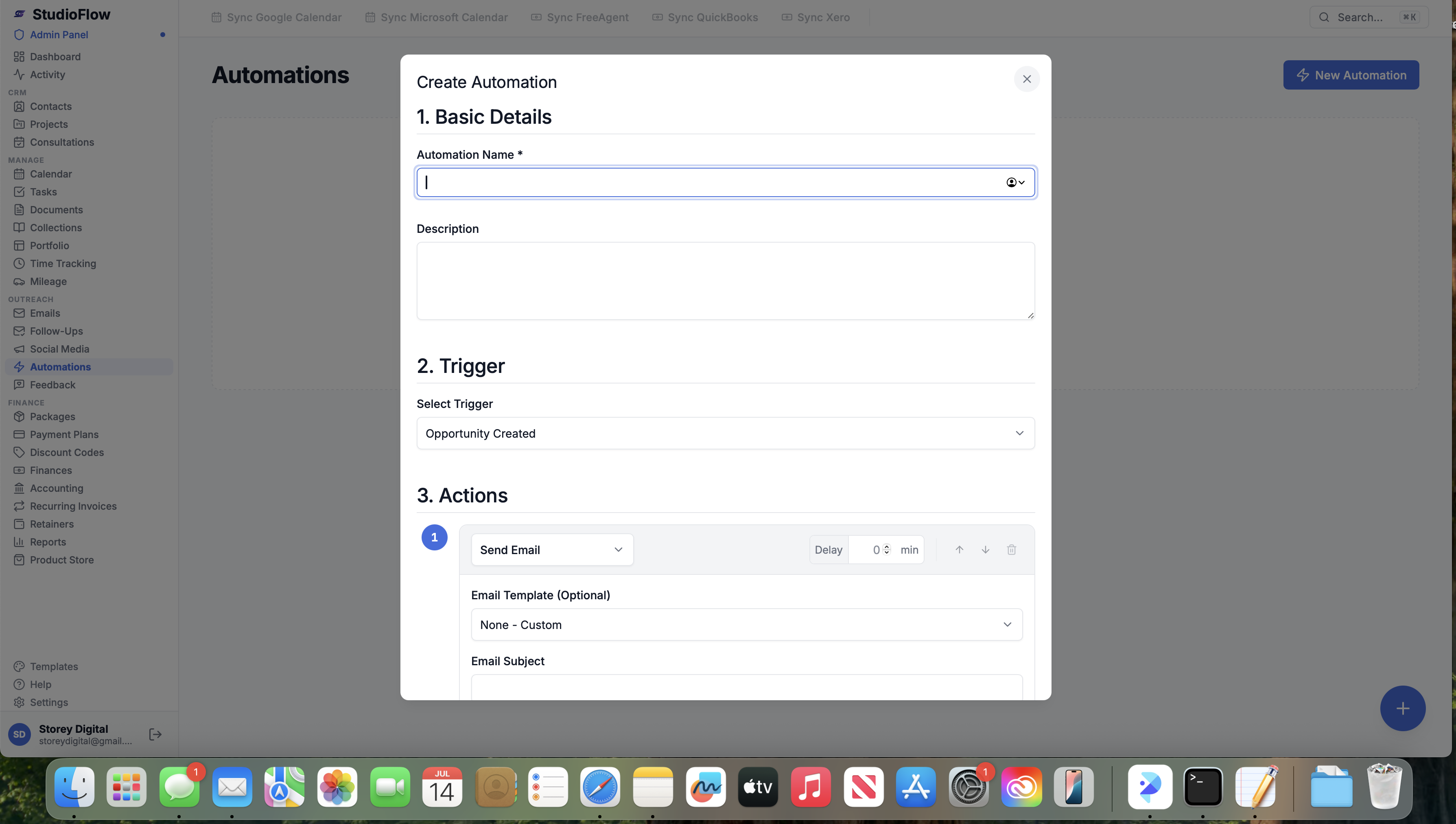Click the Social Media megaphone icon
The height and width of the screenshot is (824, 1456).
point(19,349)
